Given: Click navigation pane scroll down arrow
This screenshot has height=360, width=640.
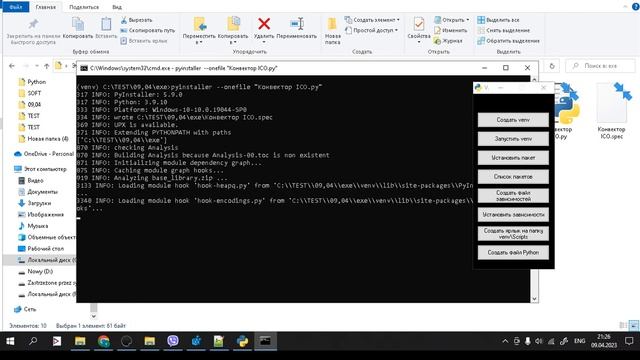Looking at the screenshot, I should click(93, 316).
